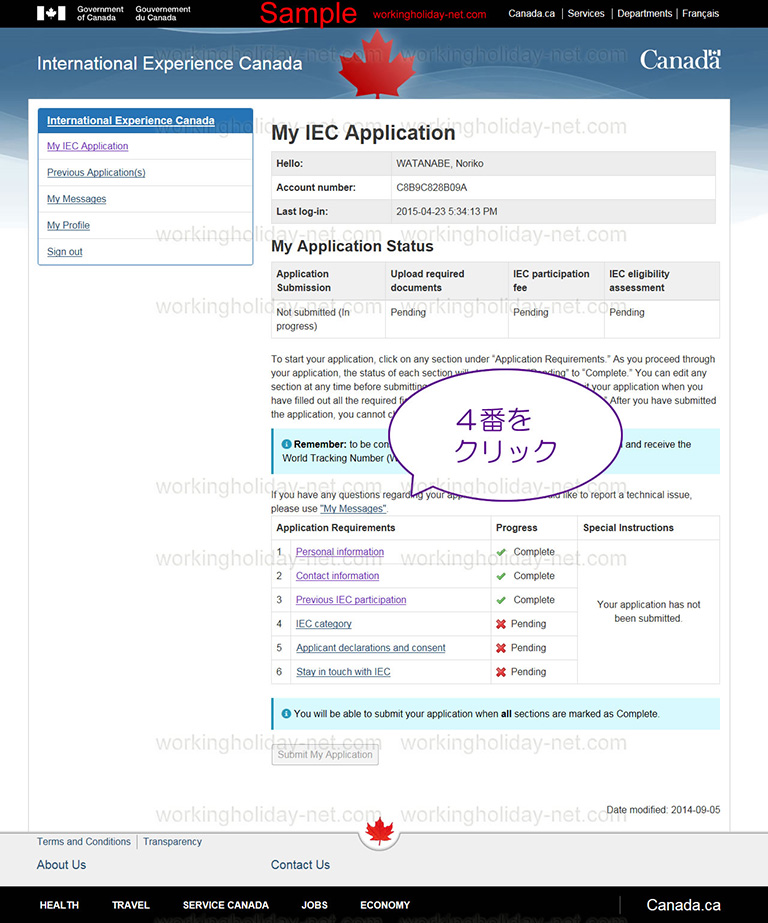This screenshot has width=768, height=923.
Task: Open Services in top navigation
Action: point(586,14)
